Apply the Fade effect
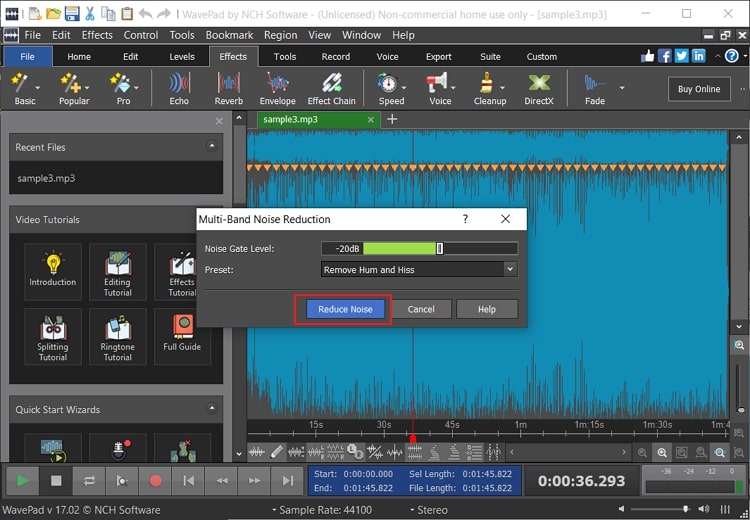 coord(595,89)
